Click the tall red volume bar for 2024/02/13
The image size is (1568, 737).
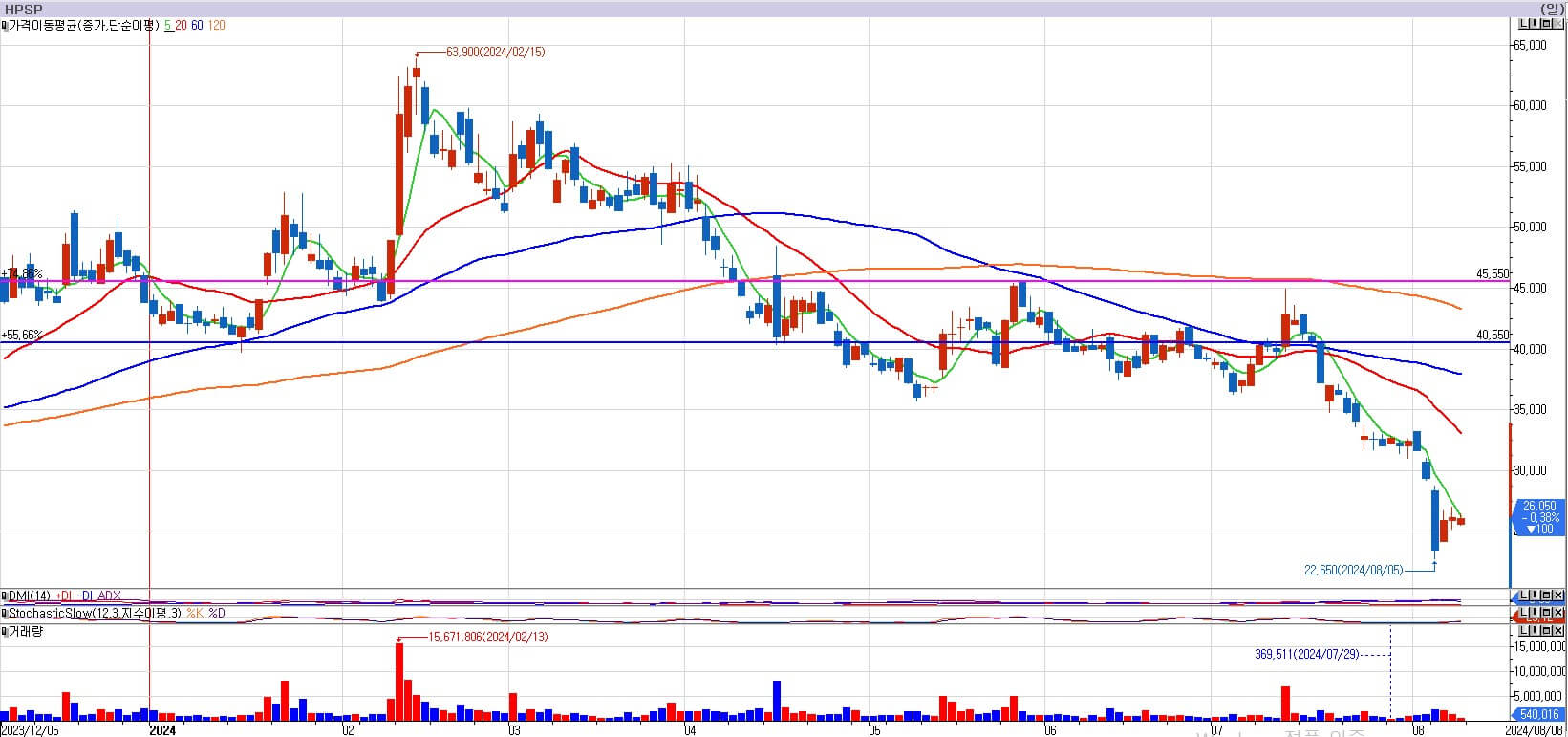398,682
